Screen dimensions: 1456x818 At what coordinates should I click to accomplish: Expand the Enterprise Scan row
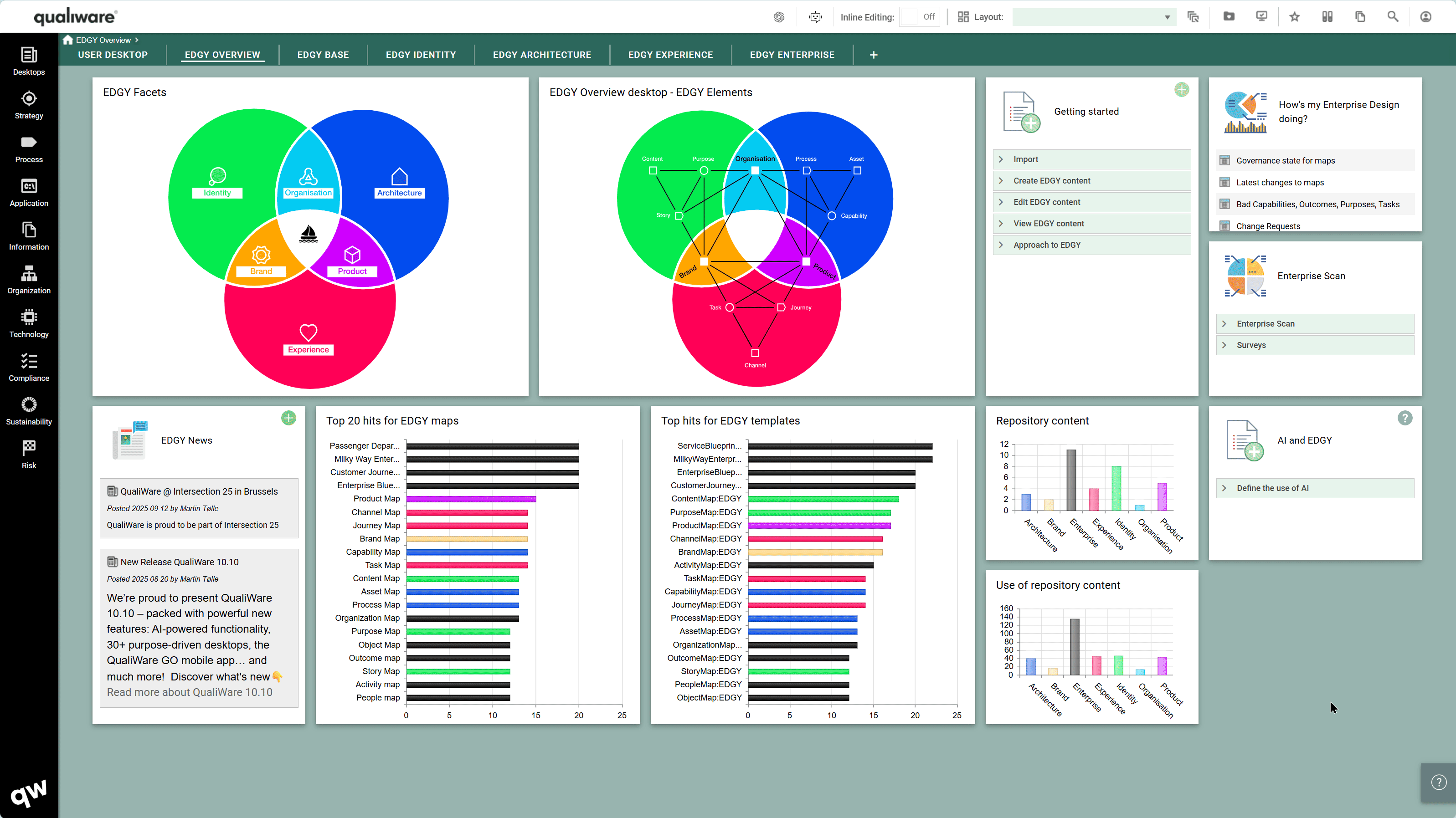(1315, 324)
